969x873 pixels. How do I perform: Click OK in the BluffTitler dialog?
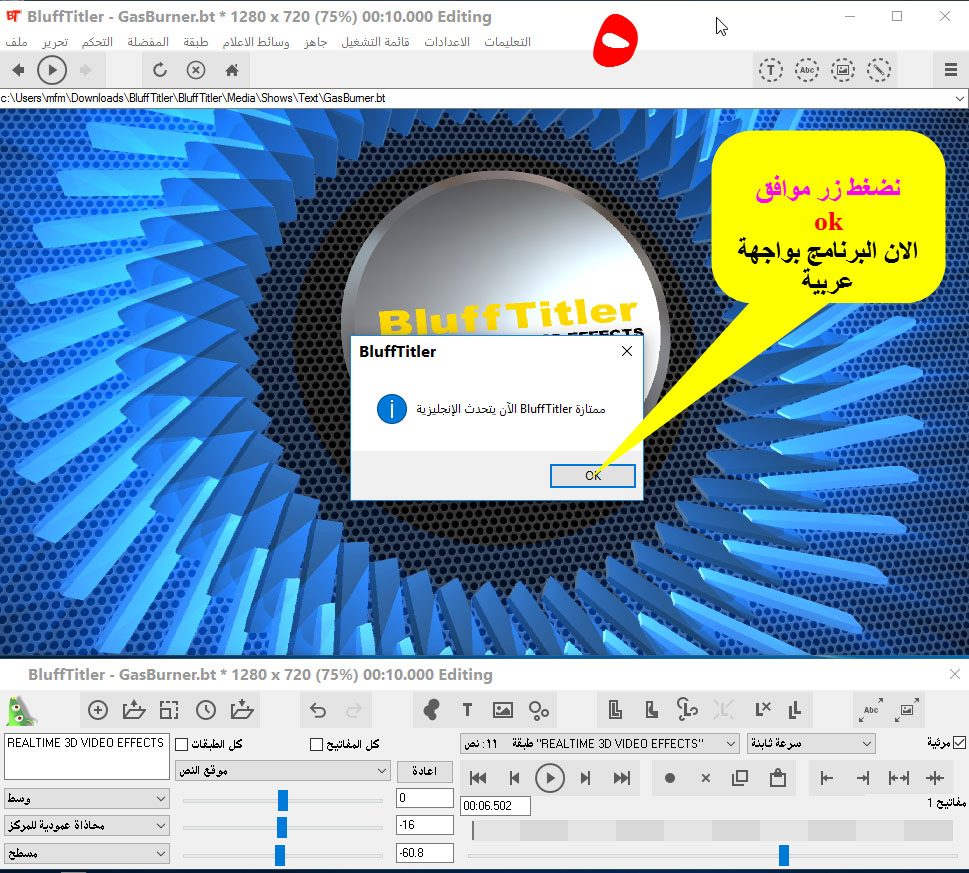(593, 476)
